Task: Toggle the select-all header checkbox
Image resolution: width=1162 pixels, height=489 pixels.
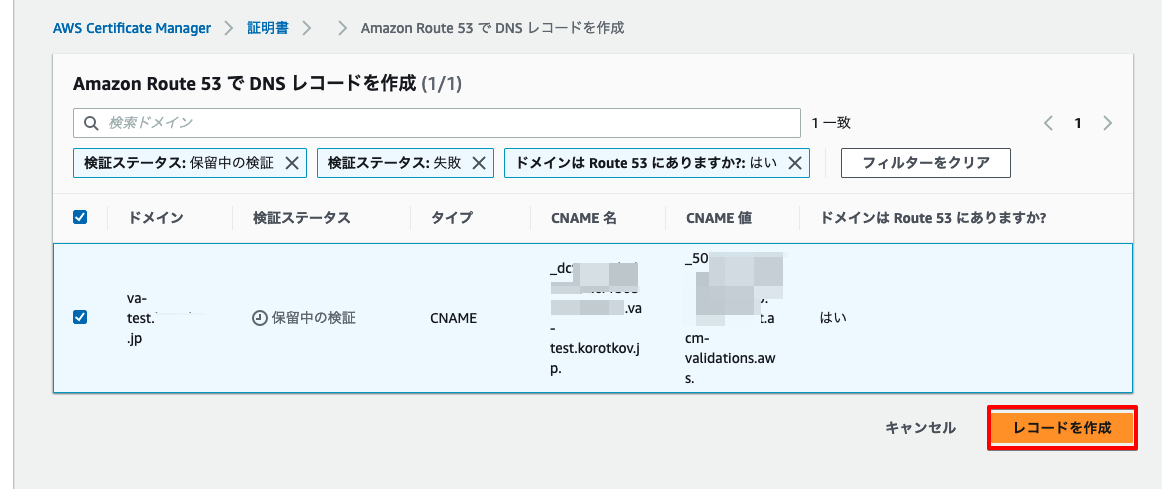Action: click(x=80, y=218)
